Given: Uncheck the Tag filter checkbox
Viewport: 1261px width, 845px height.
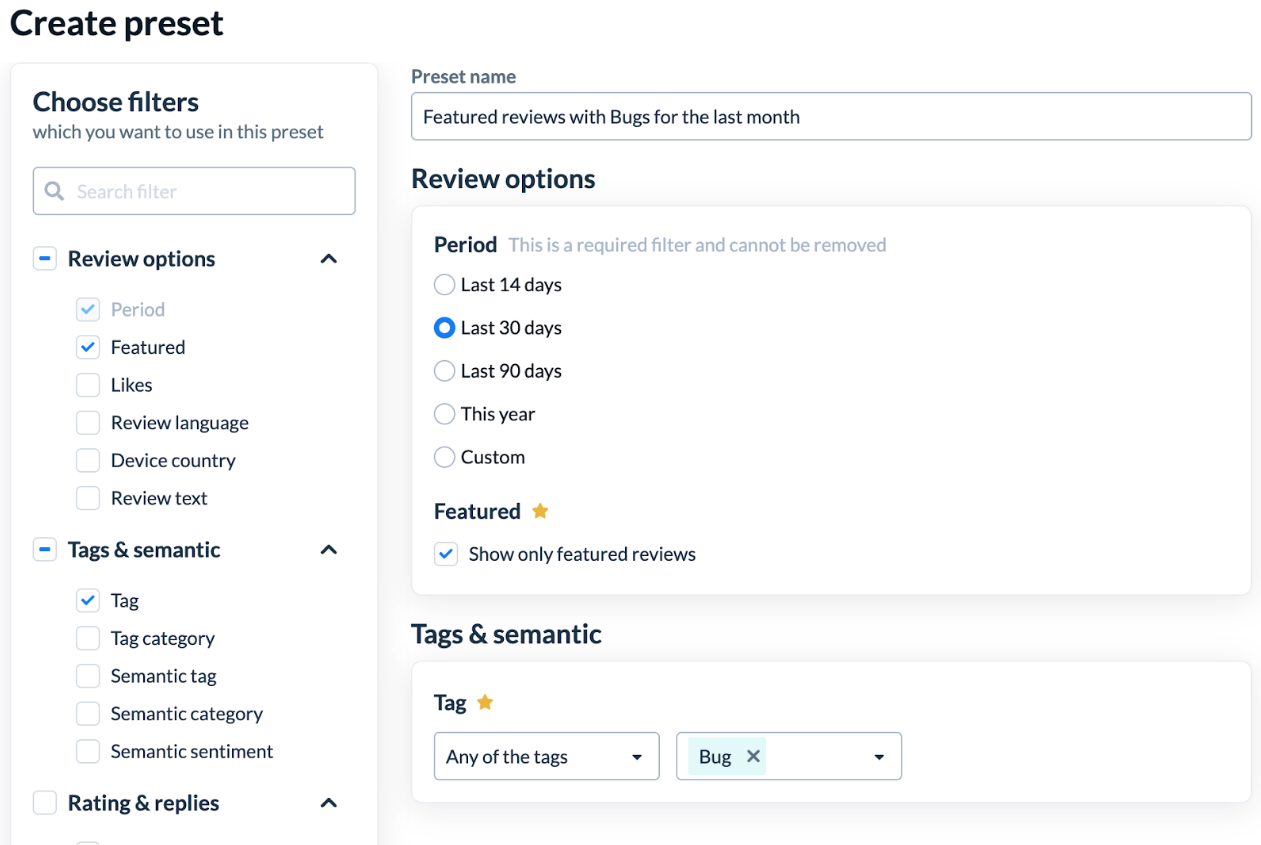Looking at the screenshot, I should coord(88,600).
